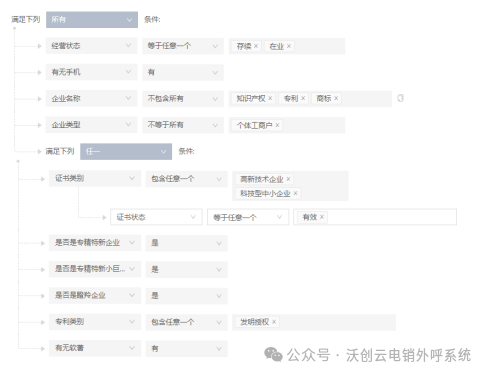Open the 是 value for 专精特新小巨
The width and height of the screenshot is (486, 374).
click(186, 269)
